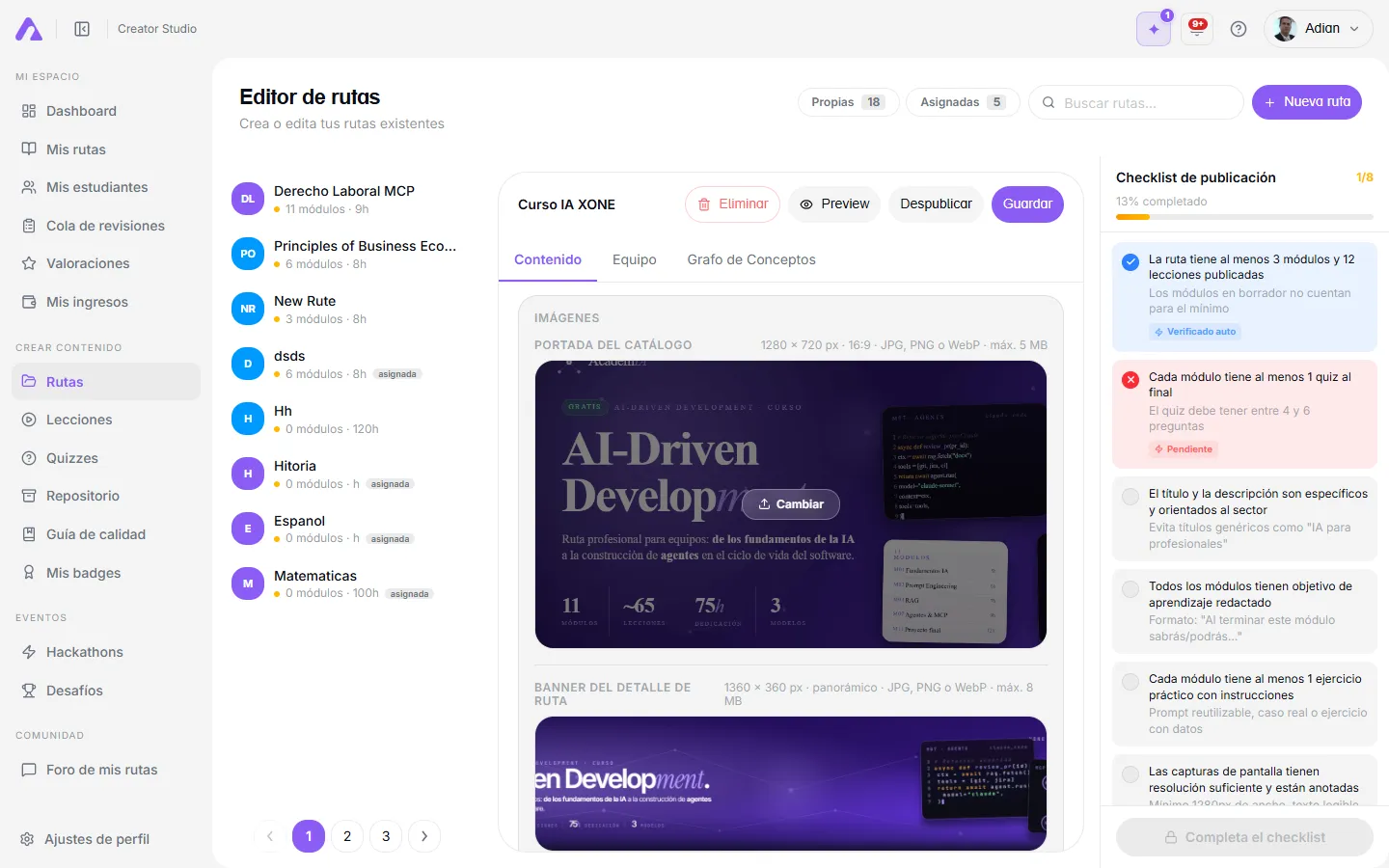This screenshot has height=868, width=1389.
Task: Collapse the sidebar panel icon
Action: [82, 29]
